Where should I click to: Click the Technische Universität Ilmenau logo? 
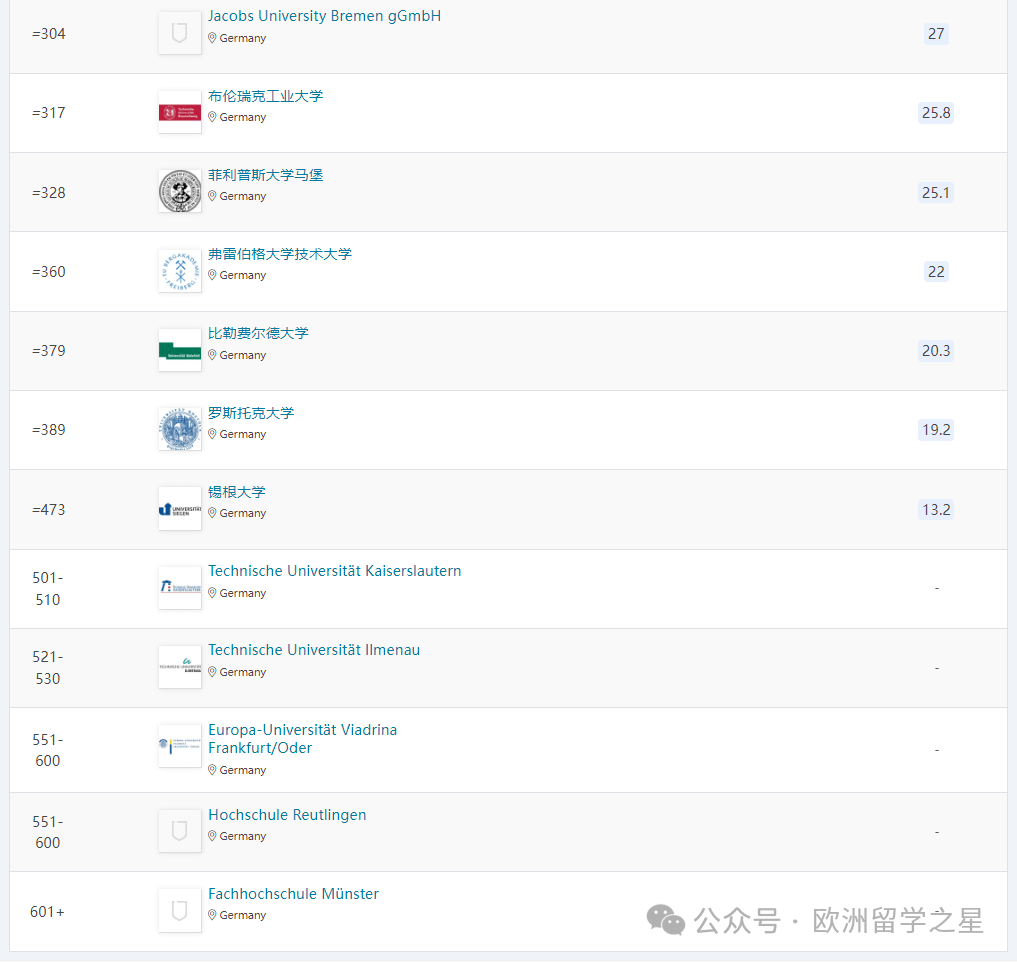[180, 667]
